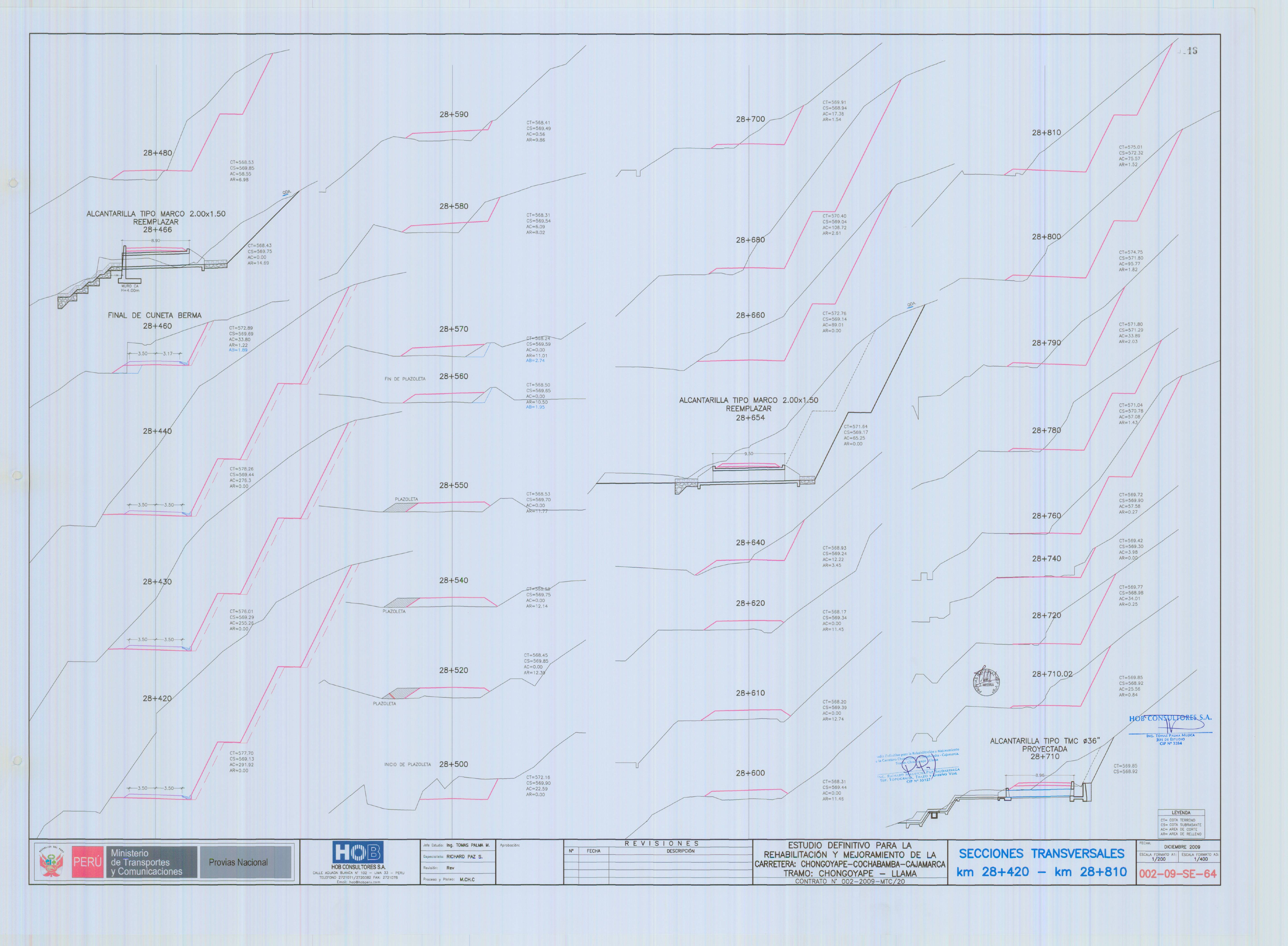Click section label 28+590
The width and height of the screenshot is (1288, 946).
[454, 114]
